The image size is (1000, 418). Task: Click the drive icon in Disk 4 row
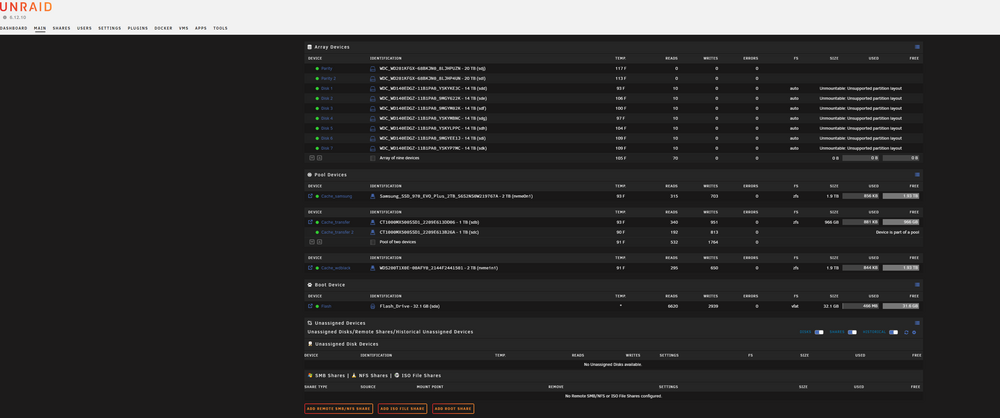373,118
